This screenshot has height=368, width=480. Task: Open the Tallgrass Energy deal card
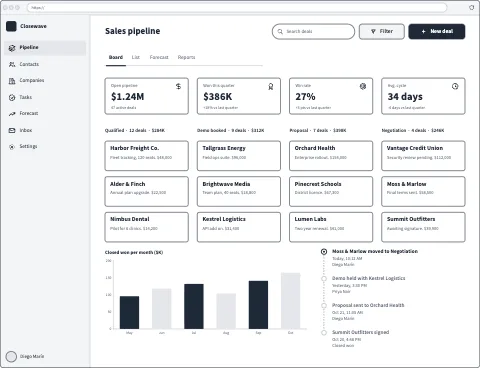tap(239, 156)
